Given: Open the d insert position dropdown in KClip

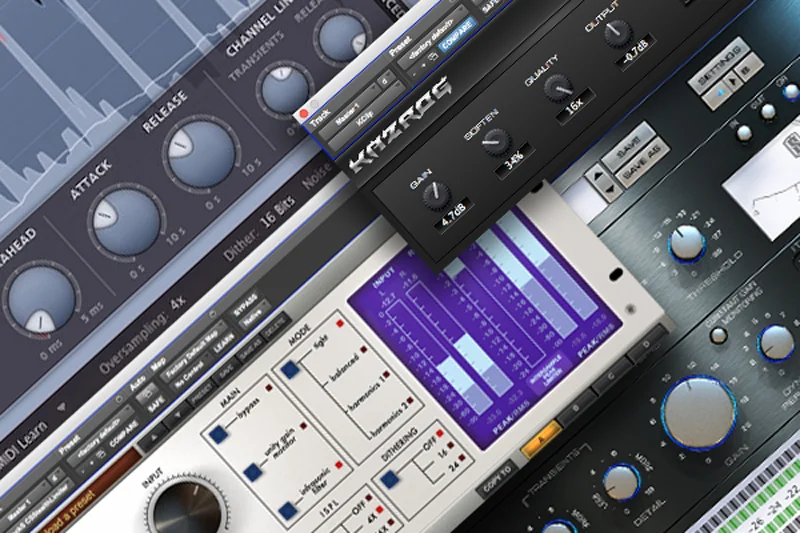Looking at the screenshot, I should (x=387, y=81).
